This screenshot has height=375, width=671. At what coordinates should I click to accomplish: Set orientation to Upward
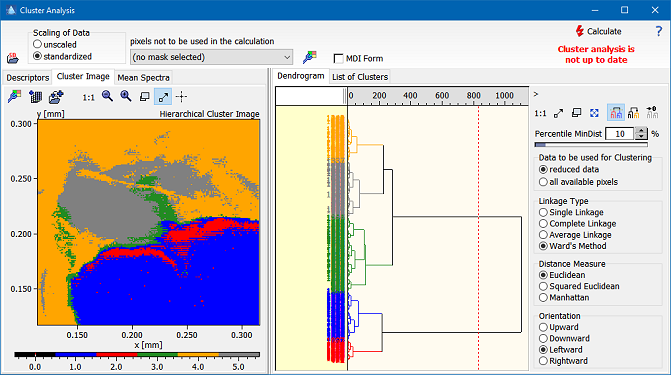pos(559,327)
